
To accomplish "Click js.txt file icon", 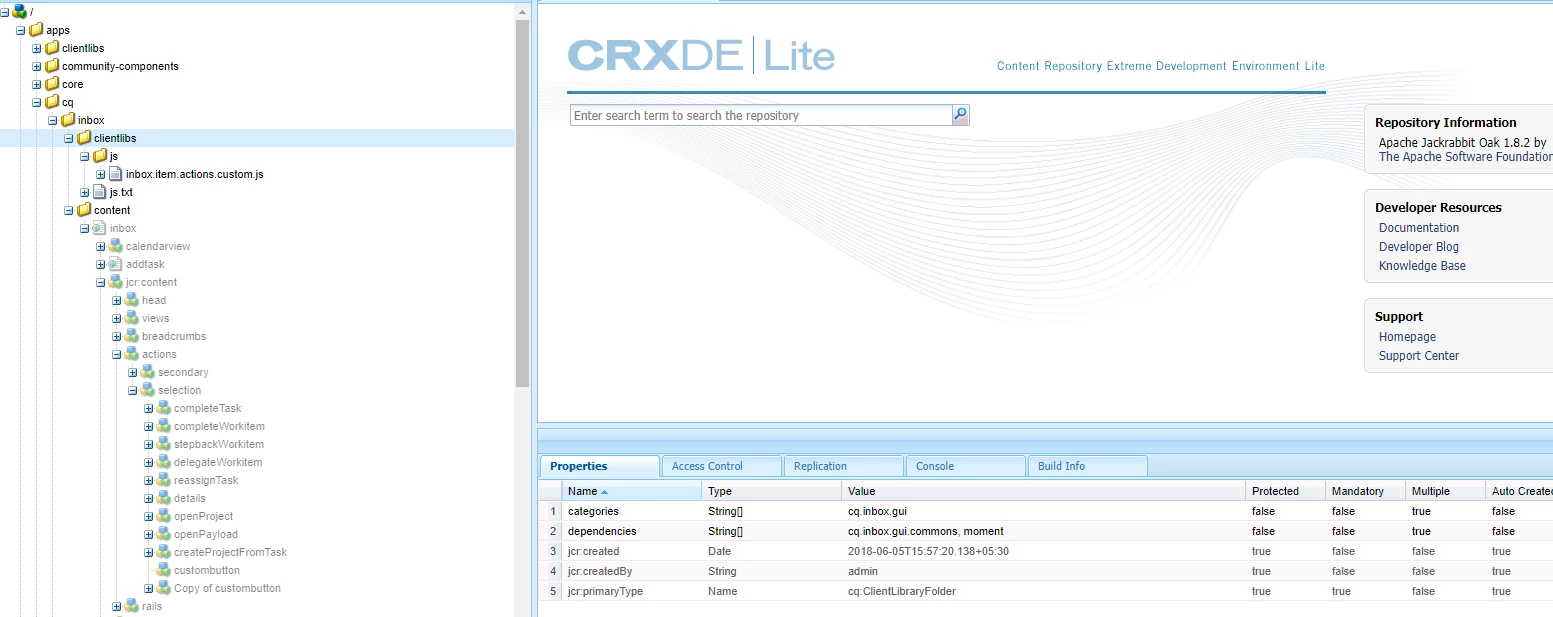I will coord(100,192).
